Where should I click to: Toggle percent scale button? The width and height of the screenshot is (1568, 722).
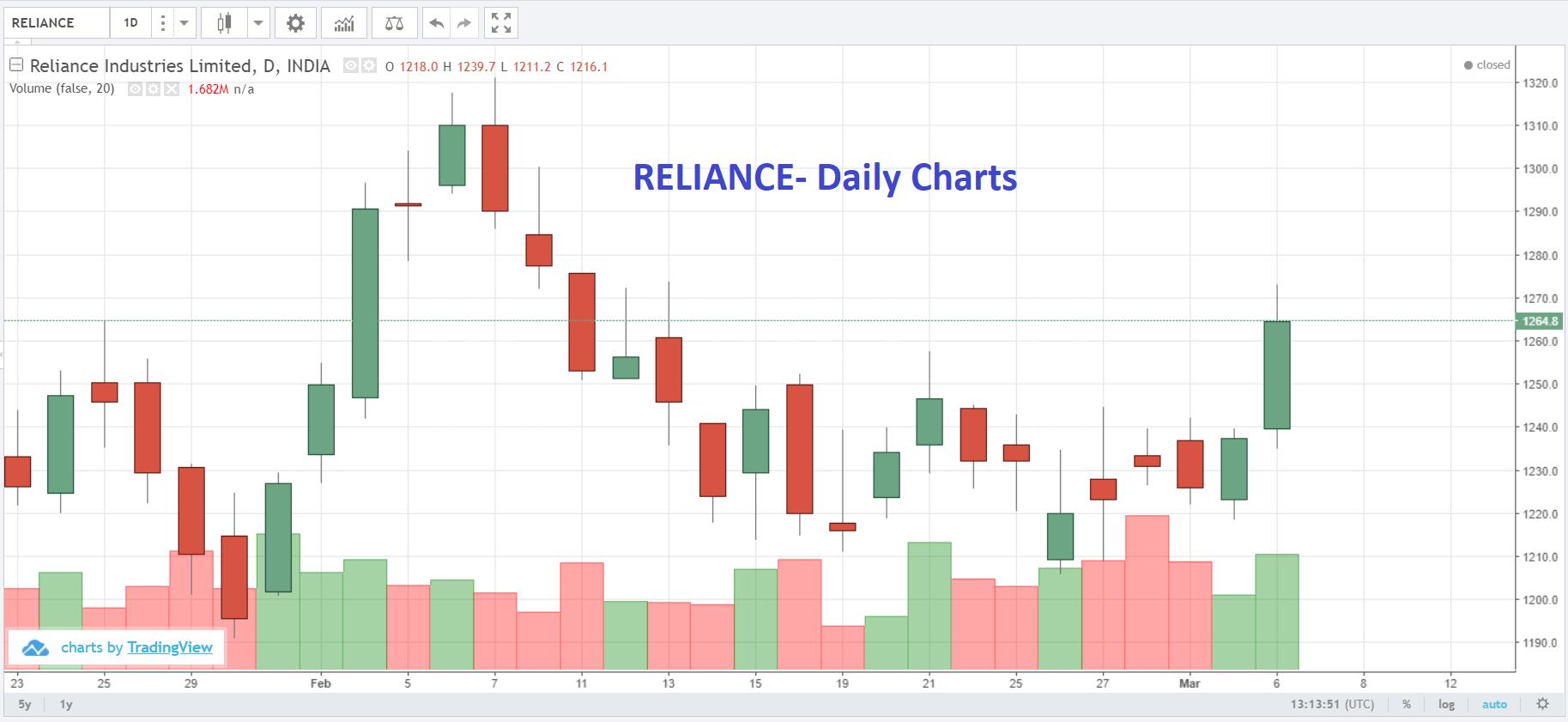pos(1407,704)
